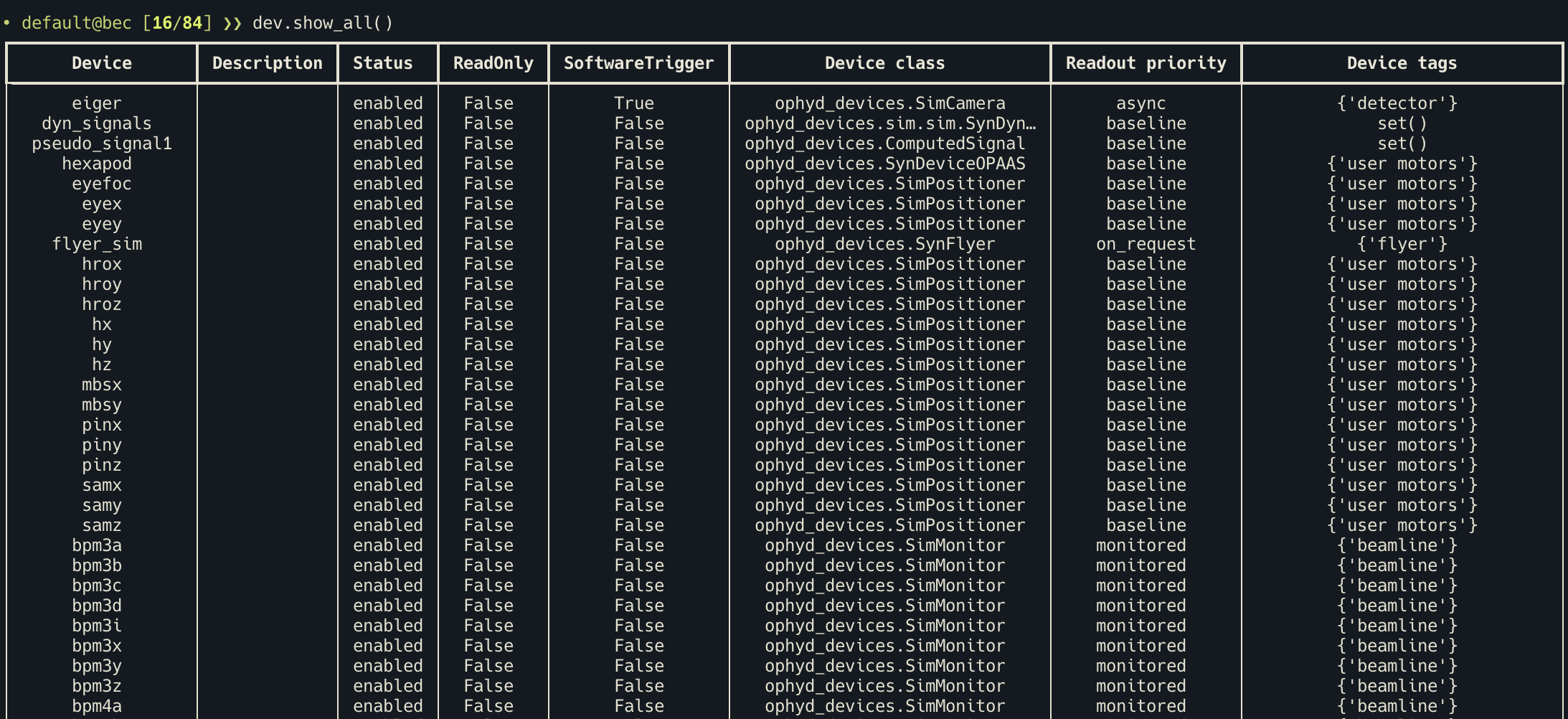1568x719 pixels.
Task: Select the bpm3i device name
Action: pos(97,626)
